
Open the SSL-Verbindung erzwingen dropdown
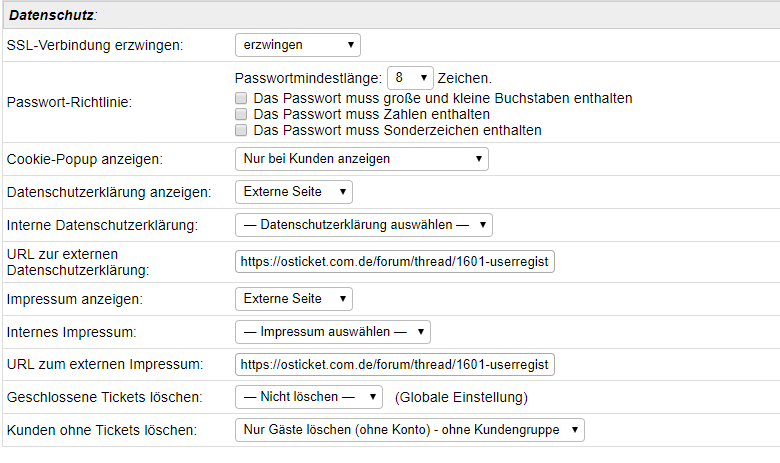coord(297,45)
